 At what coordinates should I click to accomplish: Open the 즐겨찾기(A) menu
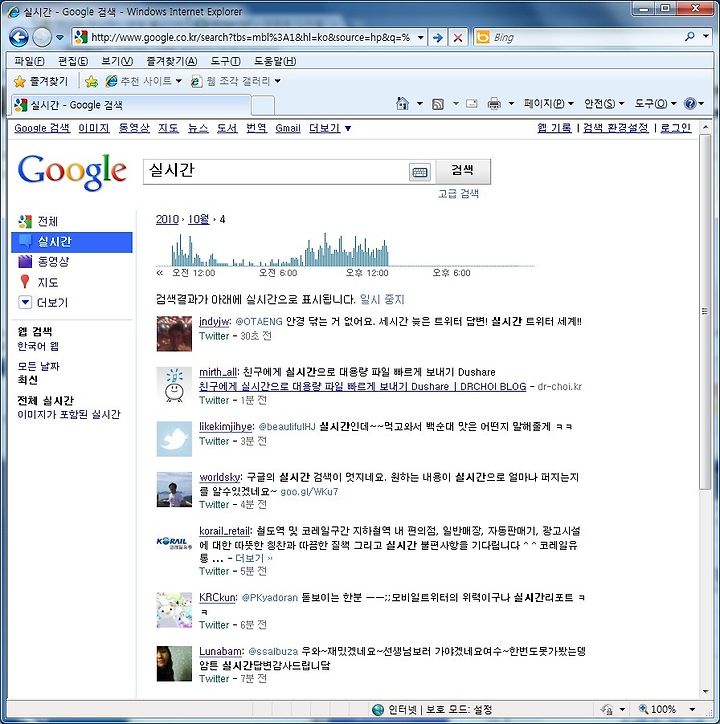tap(171, 61)
